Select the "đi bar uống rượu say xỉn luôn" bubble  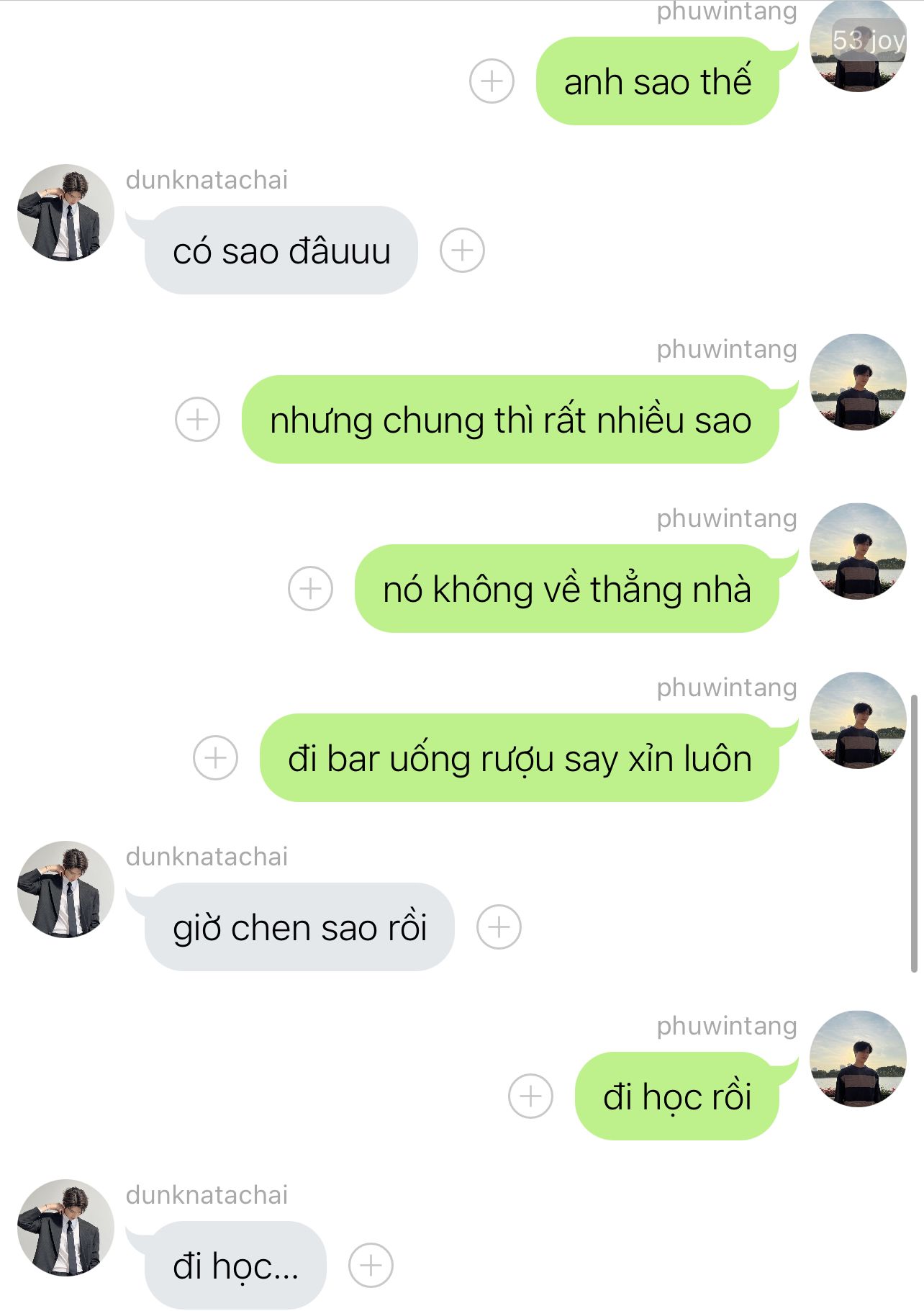tap(520, 757)
